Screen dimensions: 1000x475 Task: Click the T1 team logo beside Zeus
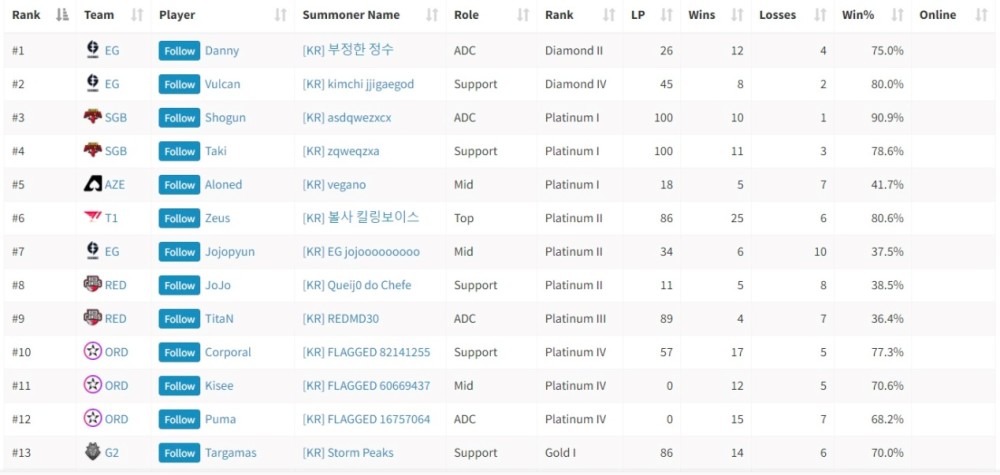pyautogui.click(x=92, y=218)
